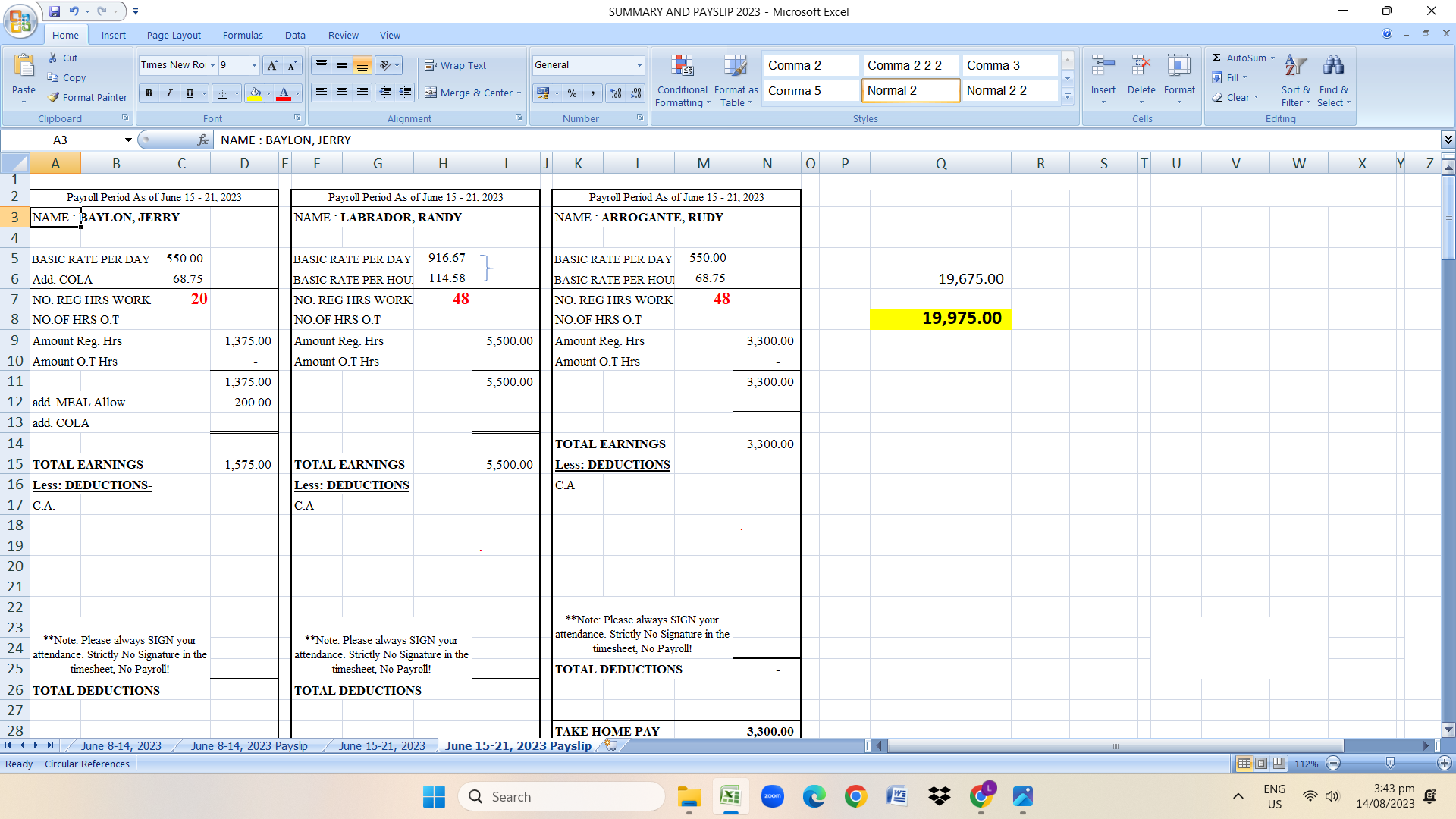Screen dimensions: 1456x819
Task: Click the Insert Cells icon
Action: click(x=1103, y=67)
